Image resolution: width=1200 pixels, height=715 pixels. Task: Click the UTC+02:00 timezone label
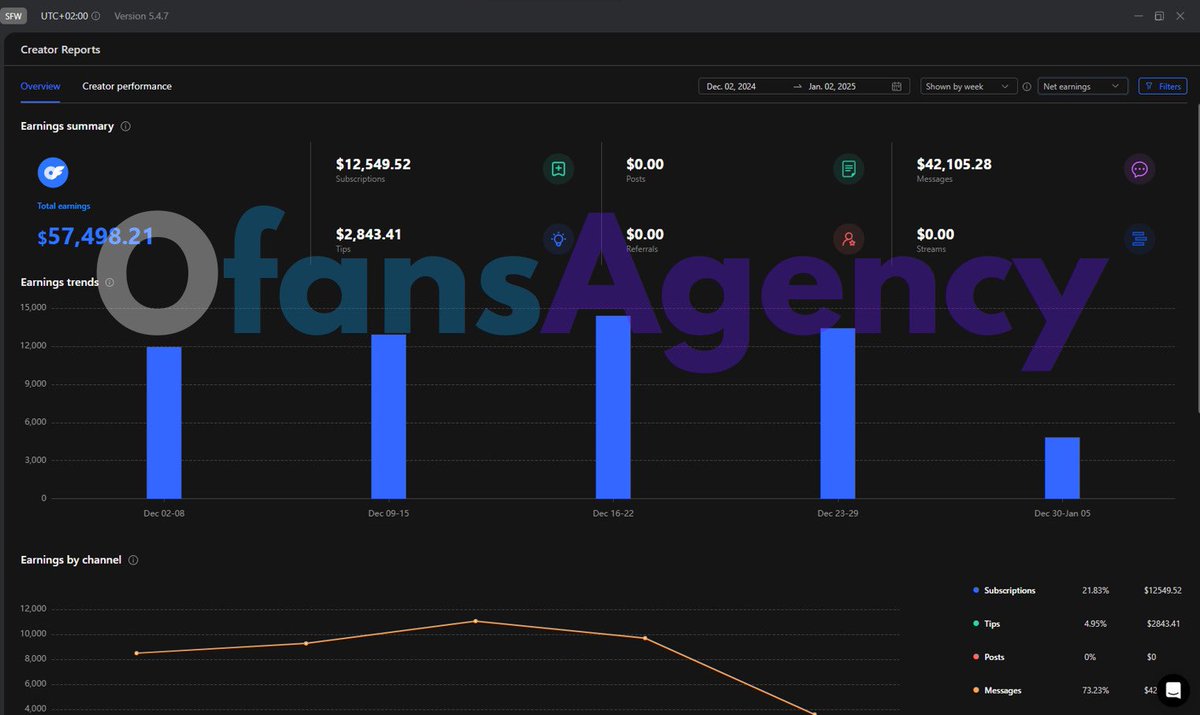click(x=64, y=16)
